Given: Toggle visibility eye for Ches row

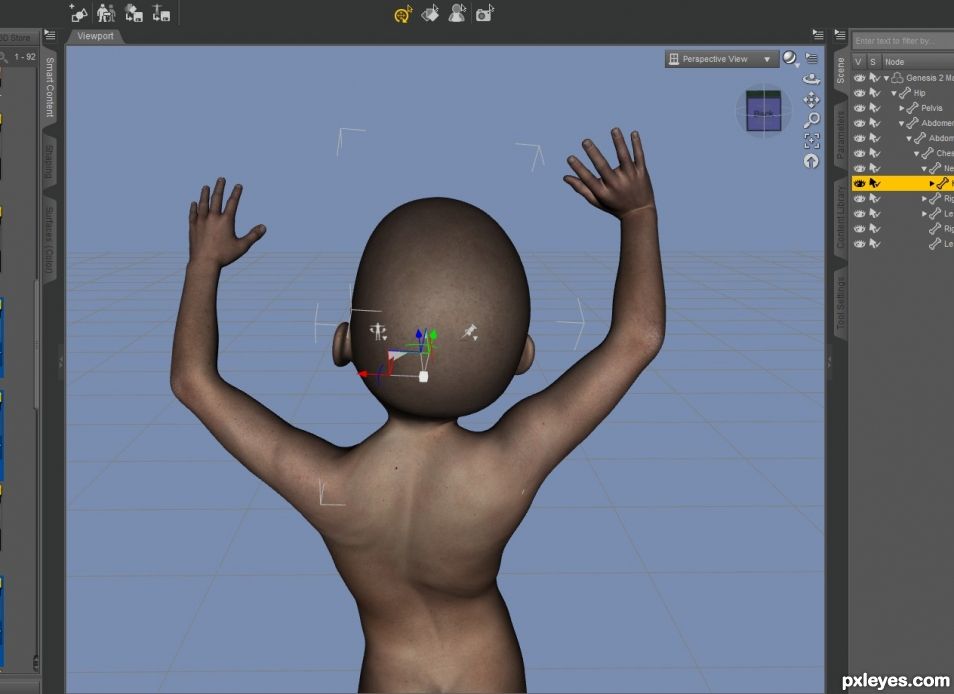Looking at the screenshot, I should click(x=859, y=153).
